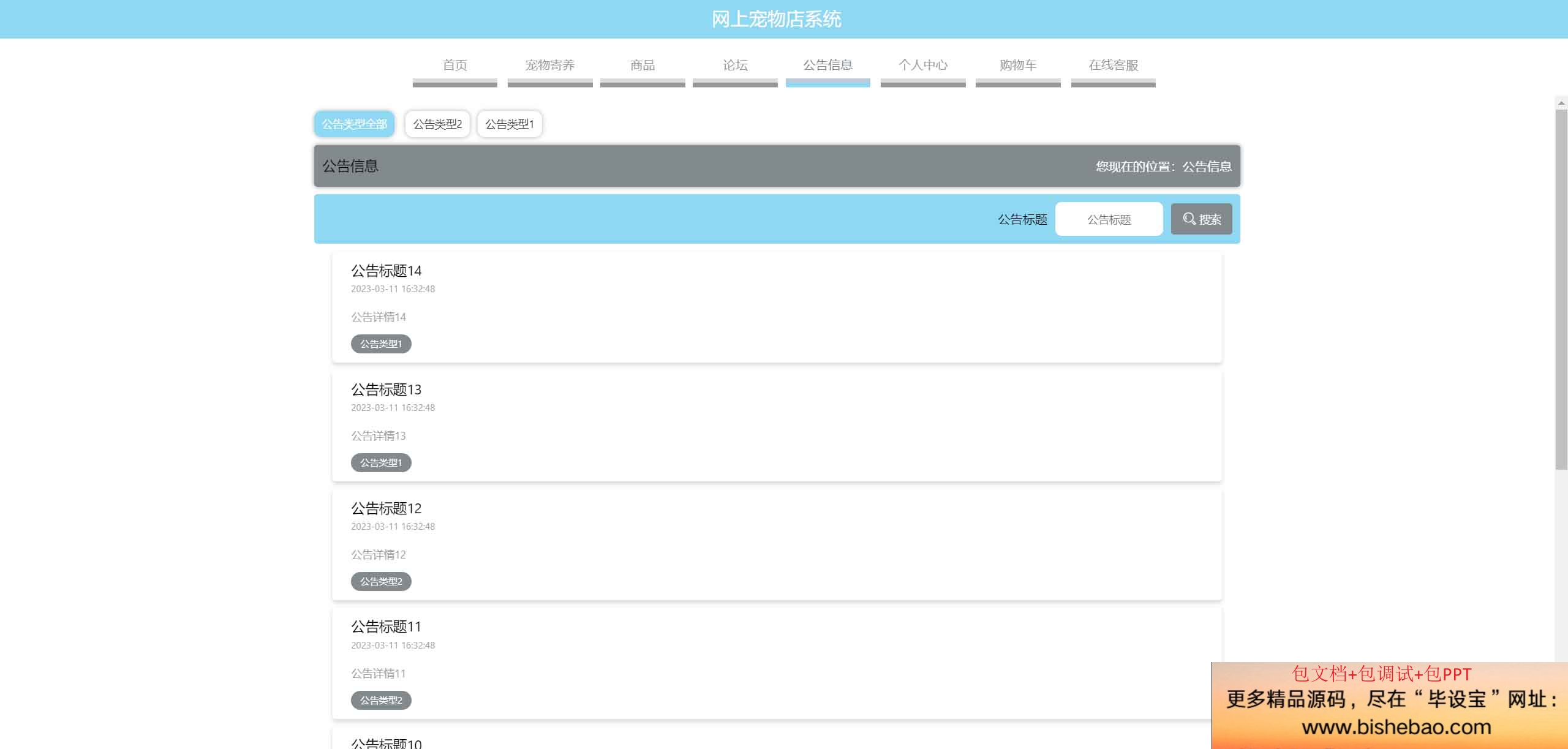
Task: Click the 公告信息 heading in the gray bar
Action: click(x=350, y=166)
